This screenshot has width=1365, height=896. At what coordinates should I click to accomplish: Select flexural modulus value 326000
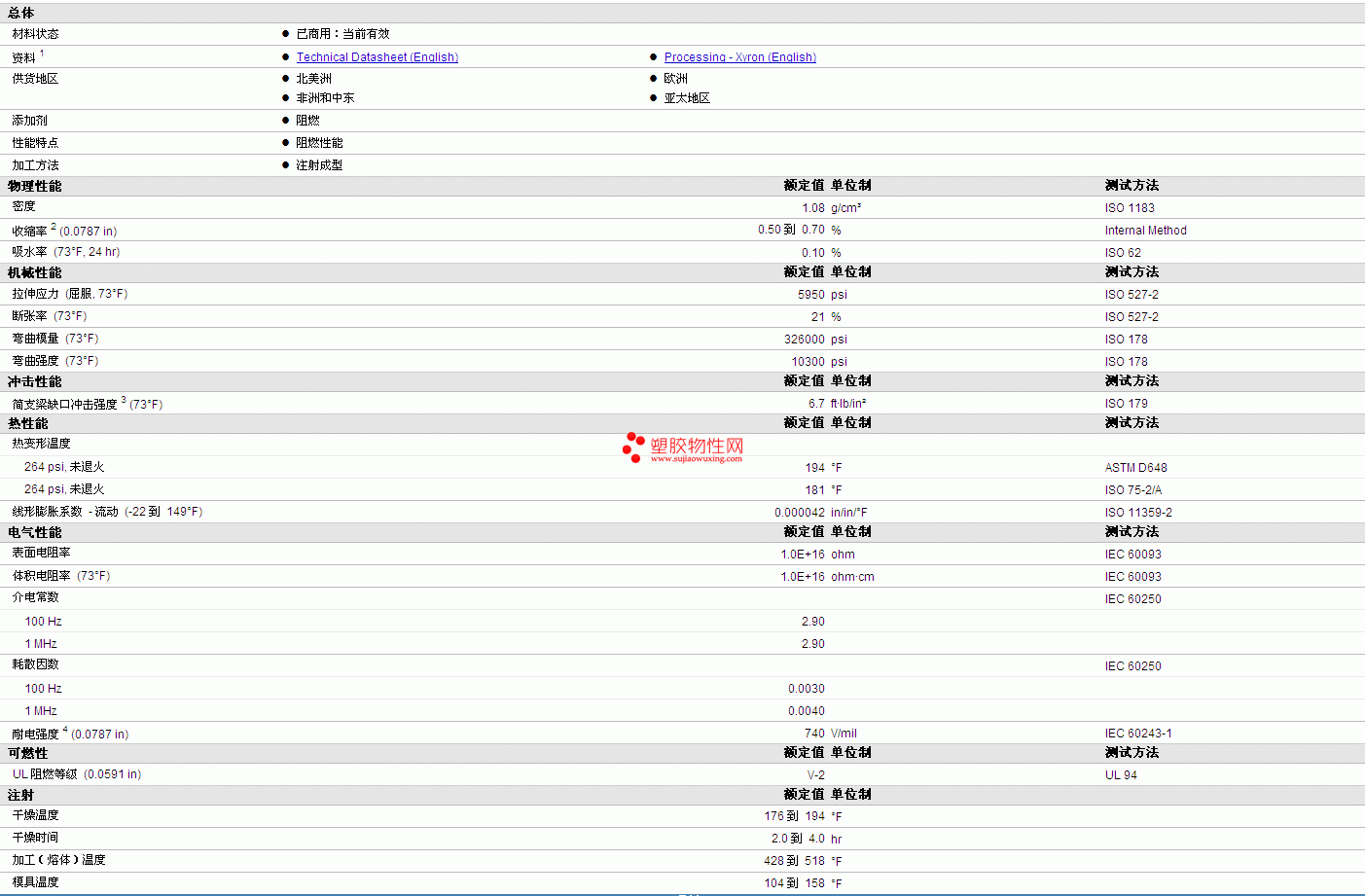coord(804,340)
